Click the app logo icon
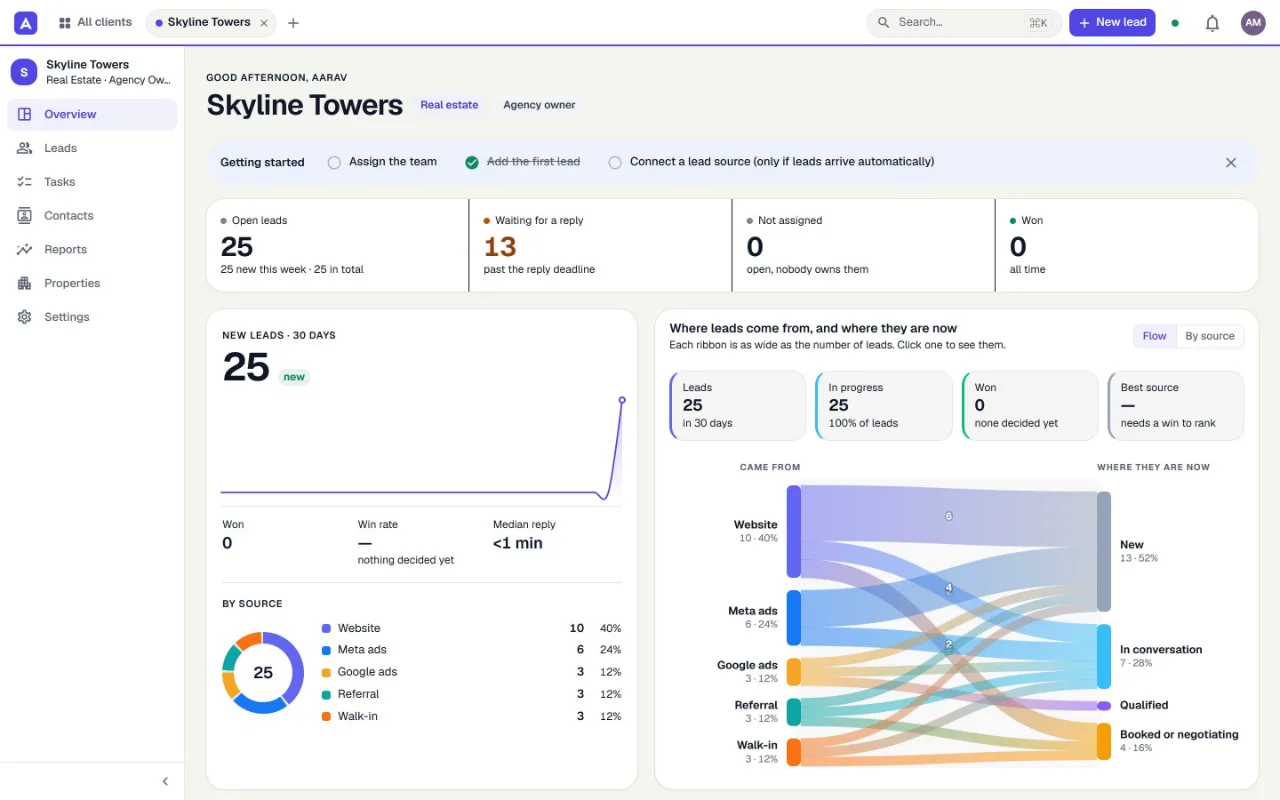This screenshot has height=800, width=1280. tap(26, 23)
